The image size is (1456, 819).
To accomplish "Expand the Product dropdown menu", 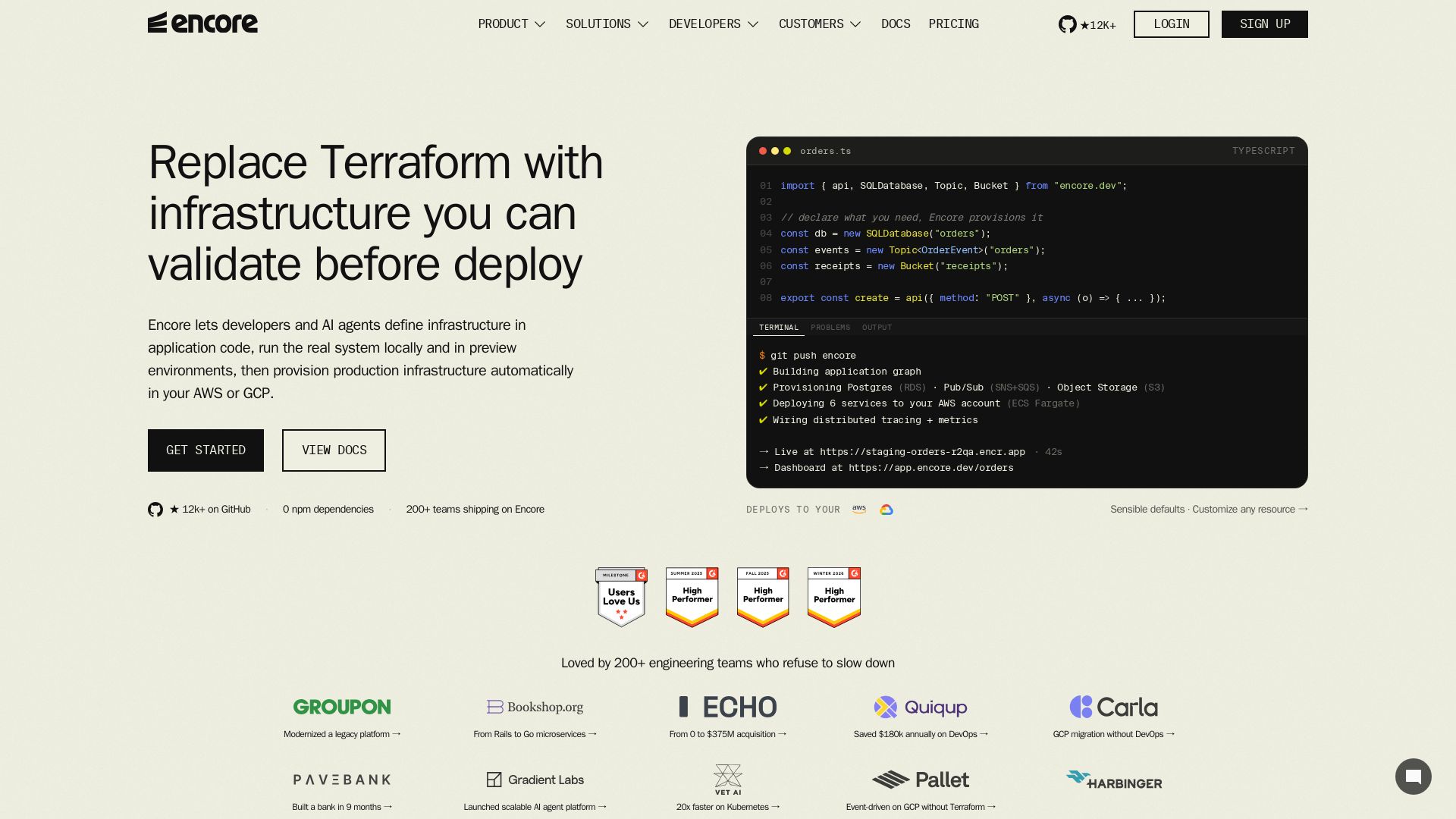I will click(512, 24).
